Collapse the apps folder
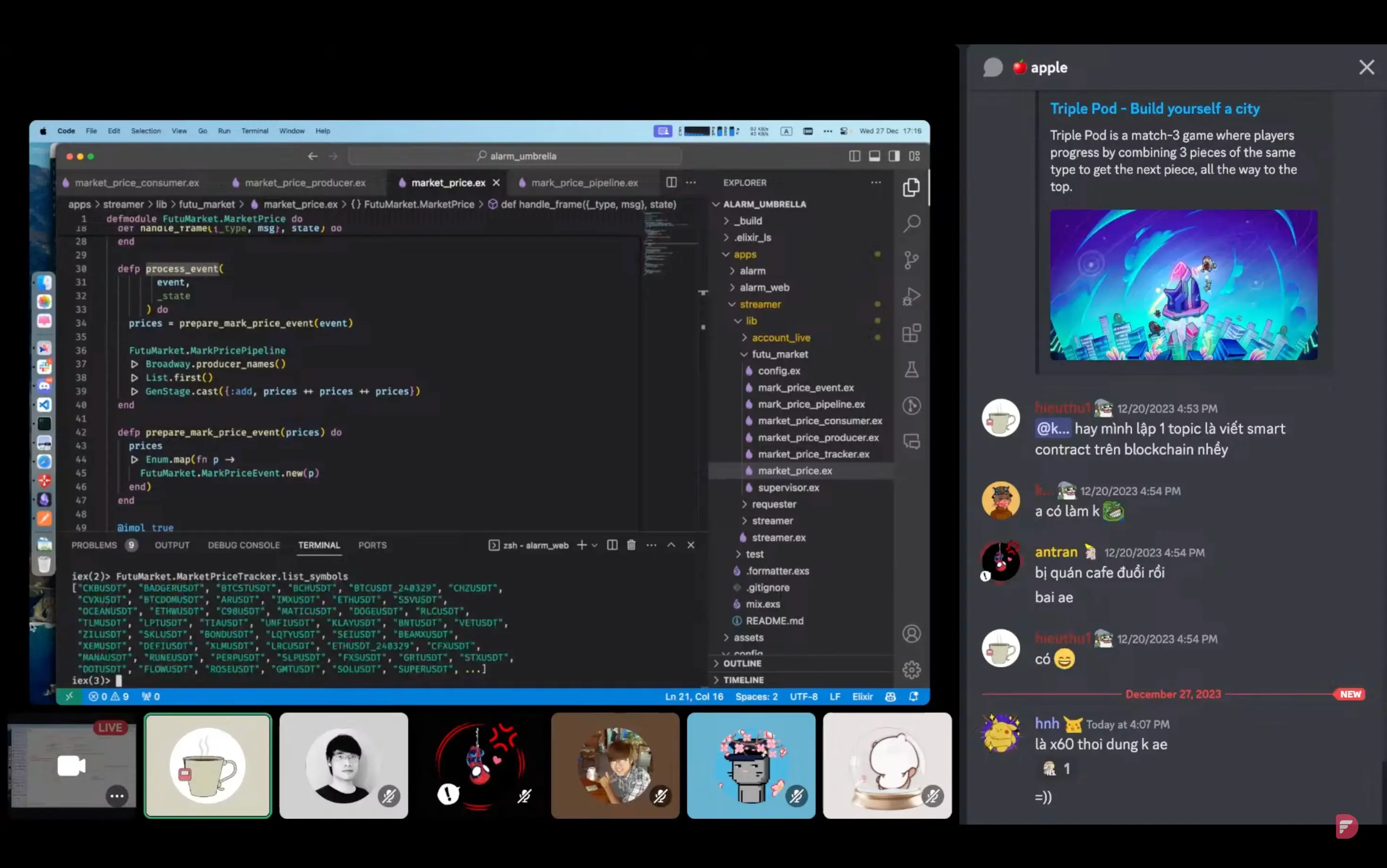This screenshot has width=1387, height=868. [744, 254]
